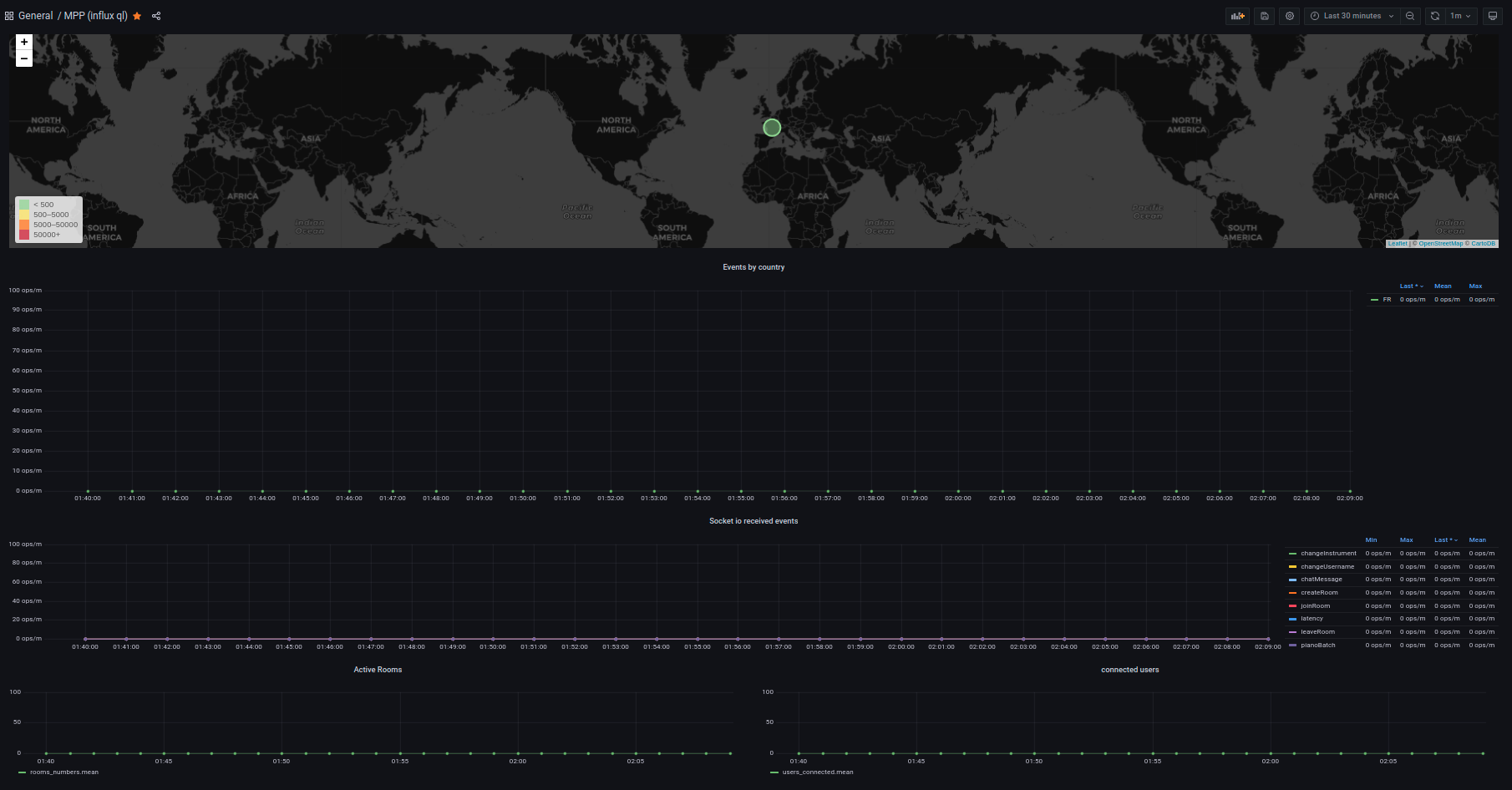The height and width of the screenshot is (790, 1512).
Task: Open the Last 30 minutes time picker
Action: coord(1352,16)
